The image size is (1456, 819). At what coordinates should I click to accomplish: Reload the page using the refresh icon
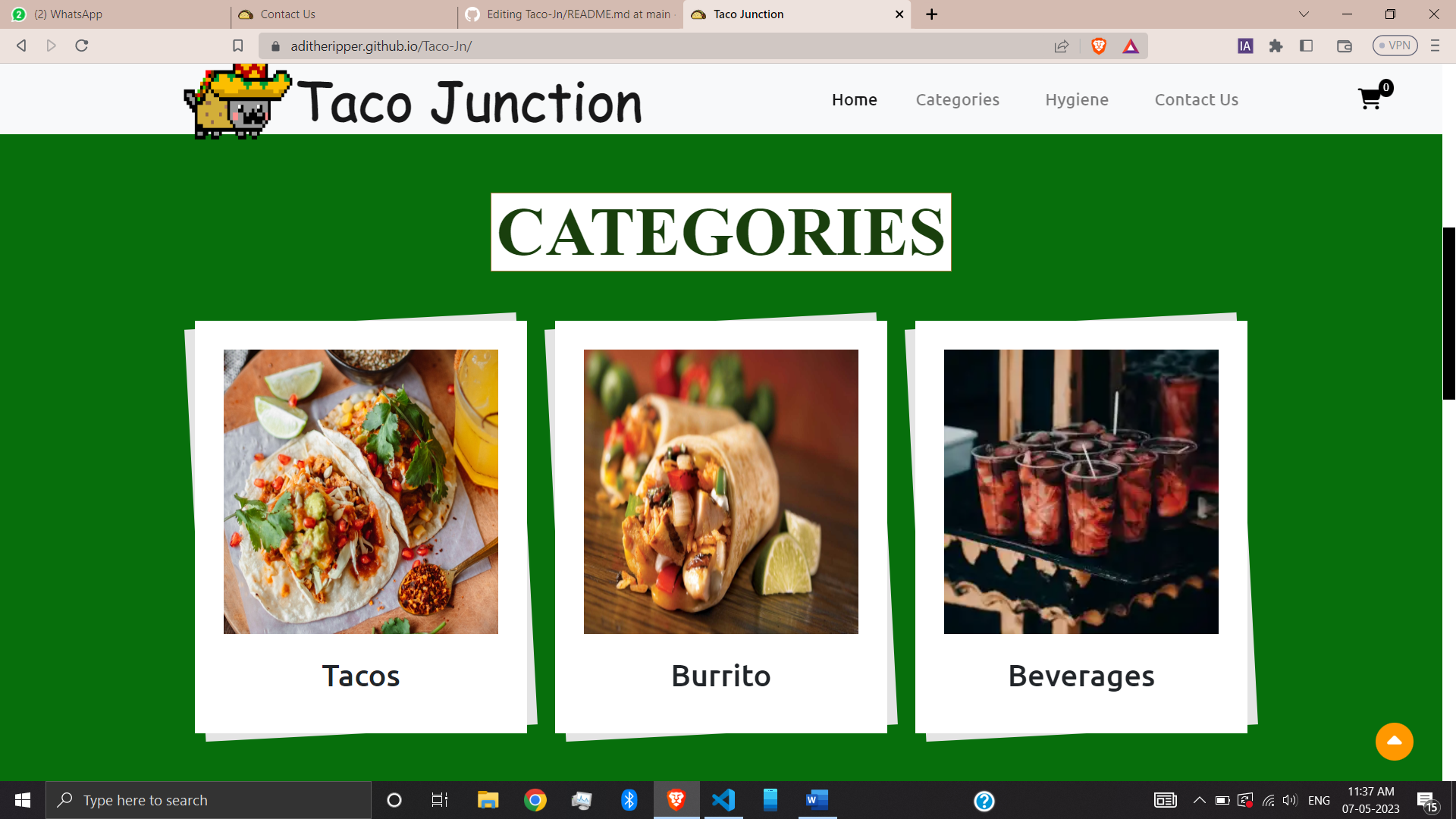tap(81, 45)
